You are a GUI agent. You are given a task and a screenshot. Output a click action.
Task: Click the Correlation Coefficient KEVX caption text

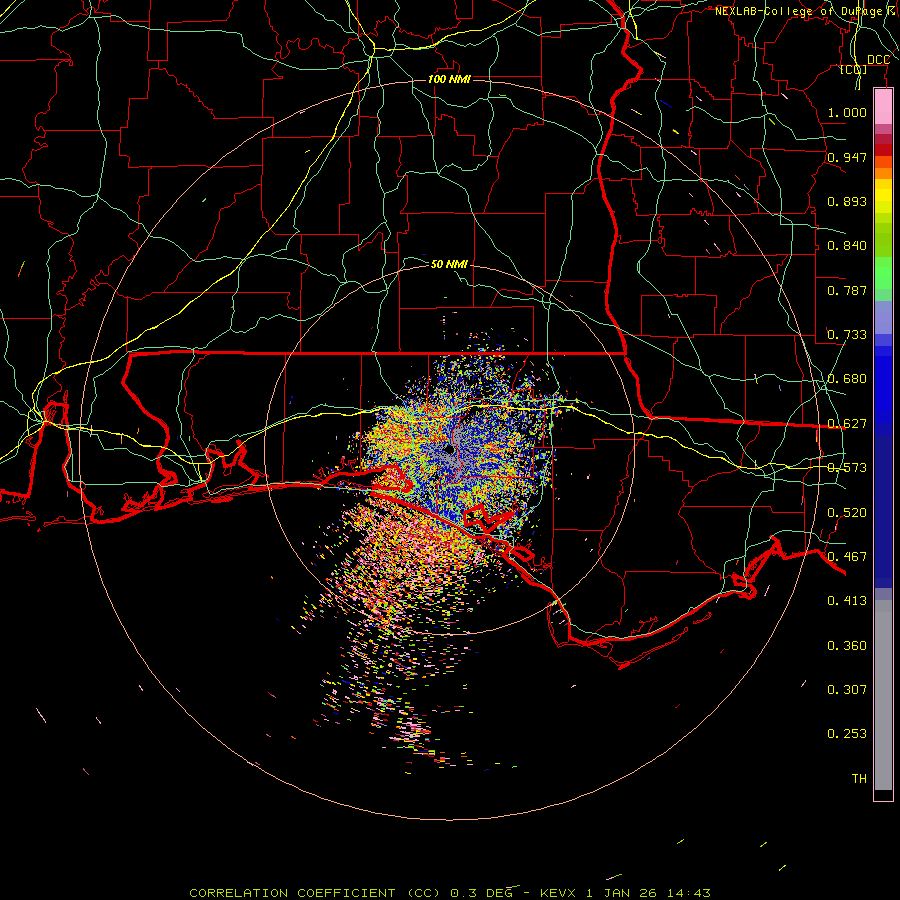click(449, 893)
